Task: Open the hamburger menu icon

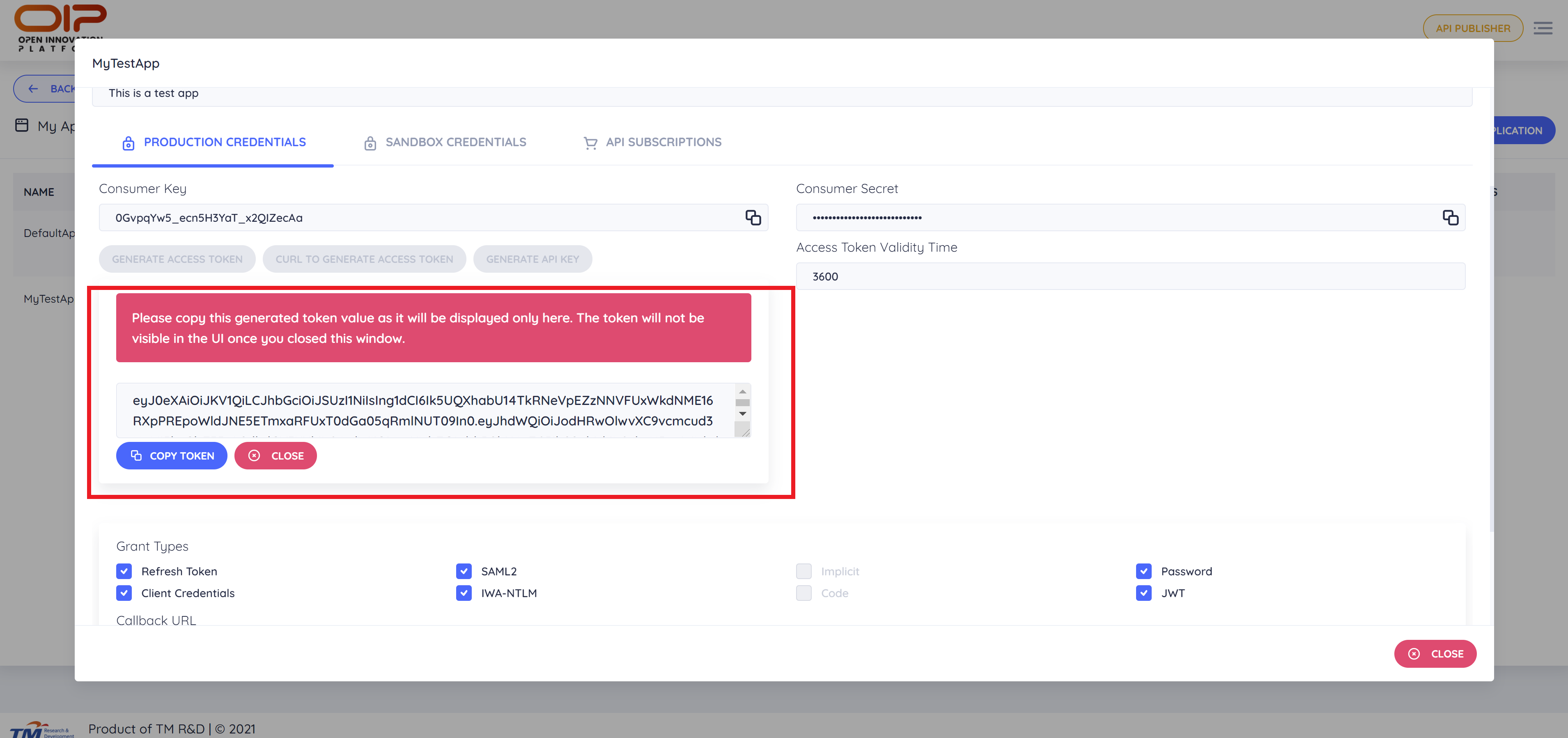Action: tap(1543, 28)
